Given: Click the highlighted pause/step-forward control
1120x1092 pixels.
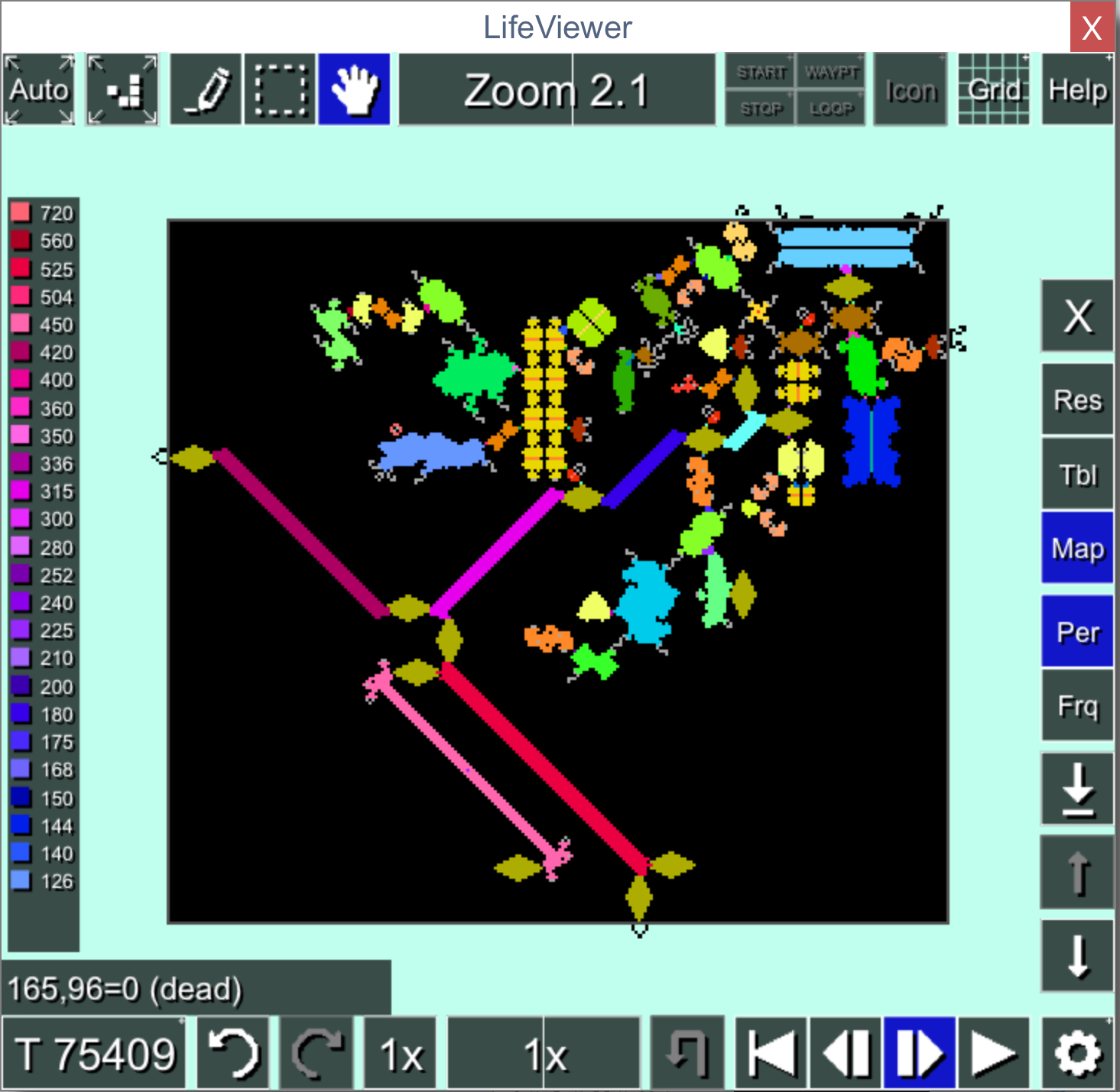Looking at the screenshot, I should pos(920,1053).
